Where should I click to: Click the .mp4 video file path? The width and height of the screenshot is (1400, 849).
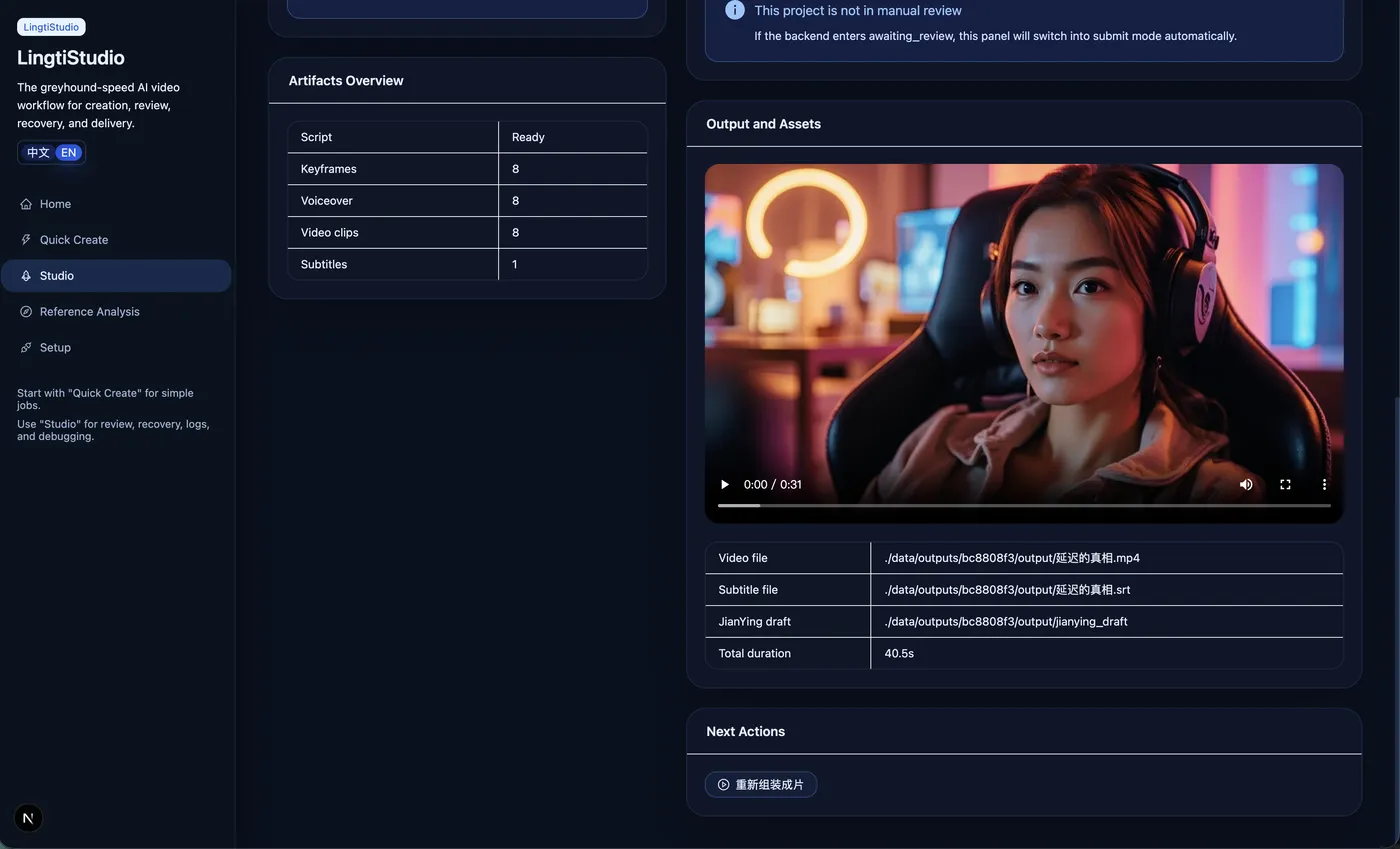1012,558
